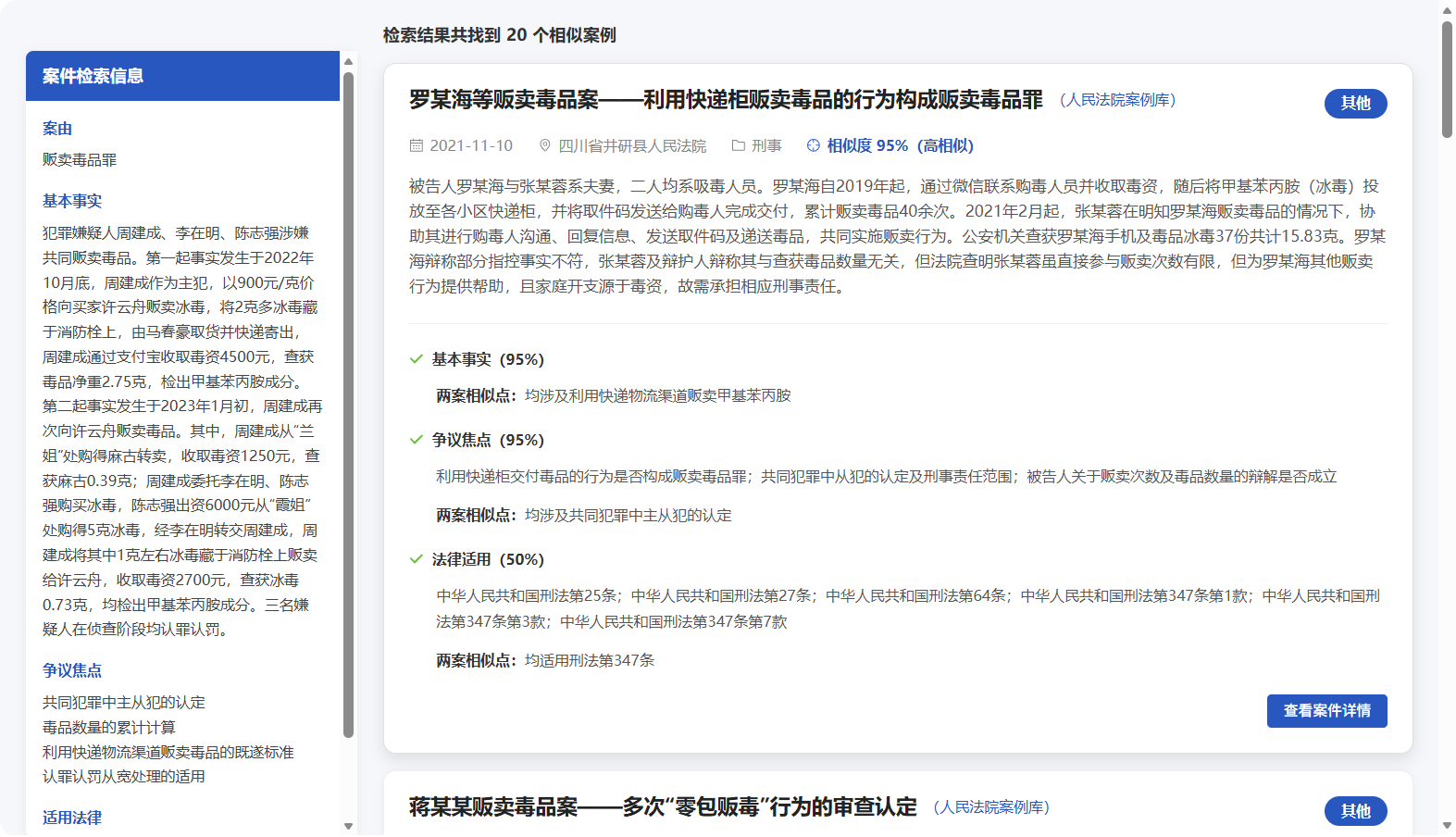Open the case title 蒋某某贩卖毒品案
1456x837 pixels.
[x=663, y=807]
